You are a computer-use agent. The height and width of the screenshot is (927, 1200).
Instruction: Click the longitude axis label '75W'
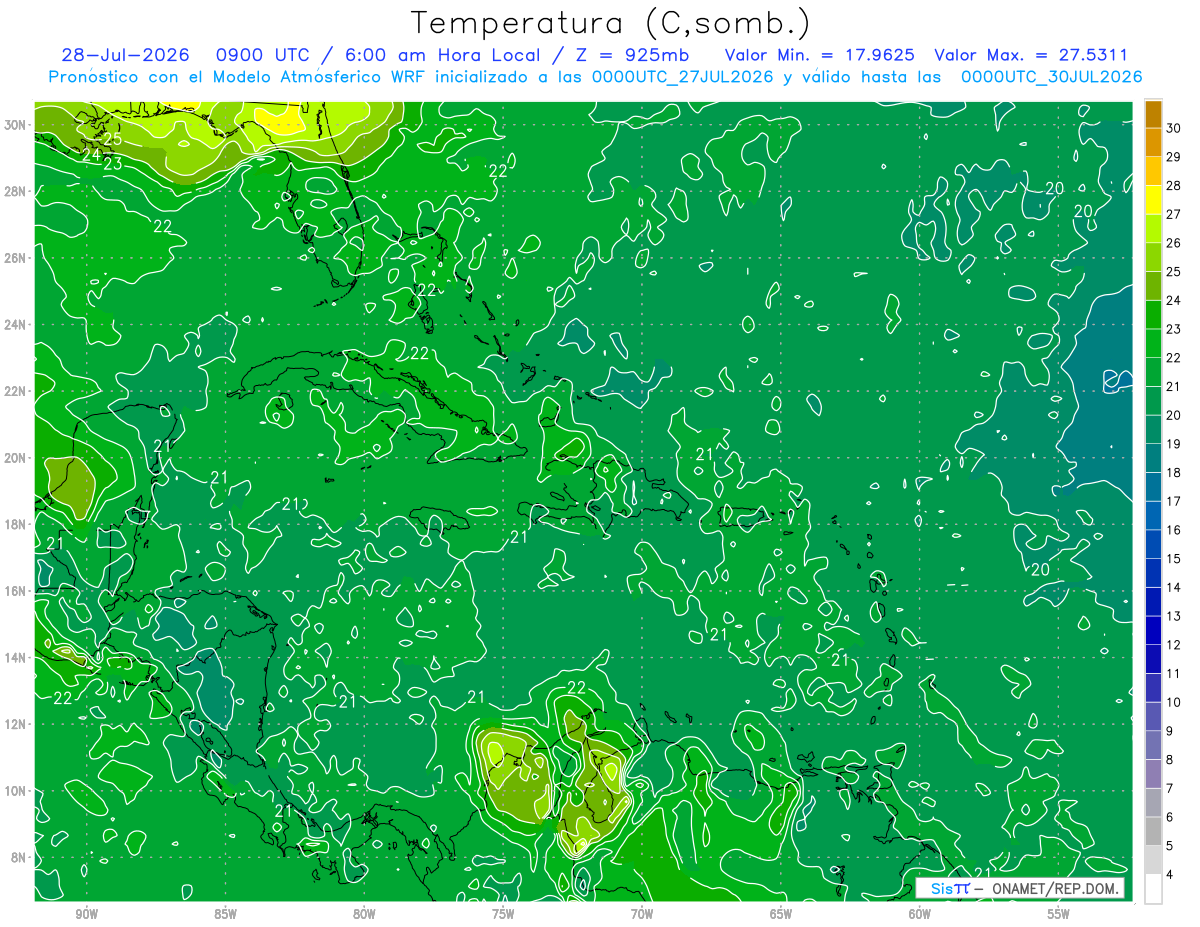click(x=503, y=914)
